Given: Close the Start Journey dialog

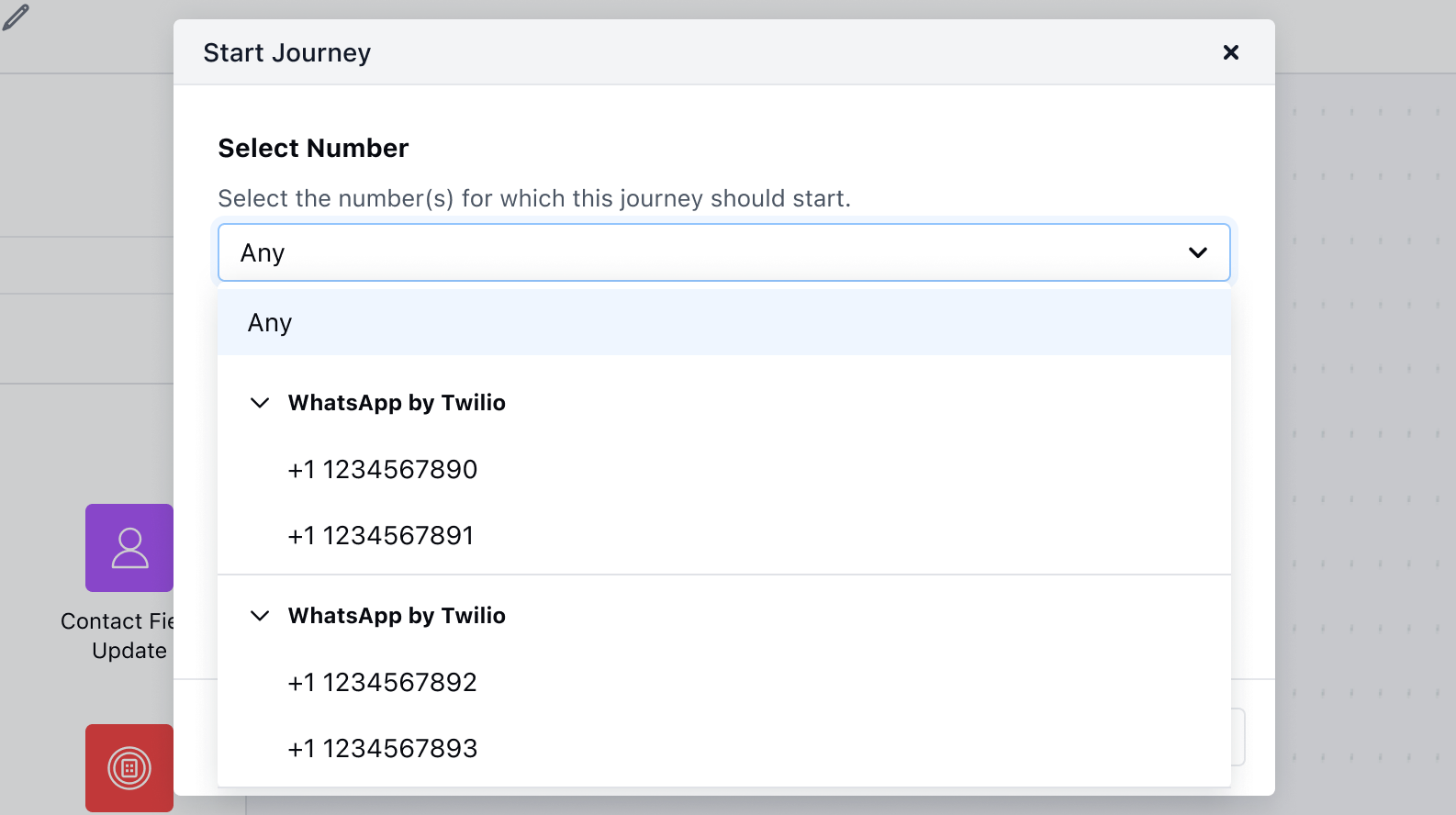Looking at the screenshot, I should (1231, 52).
